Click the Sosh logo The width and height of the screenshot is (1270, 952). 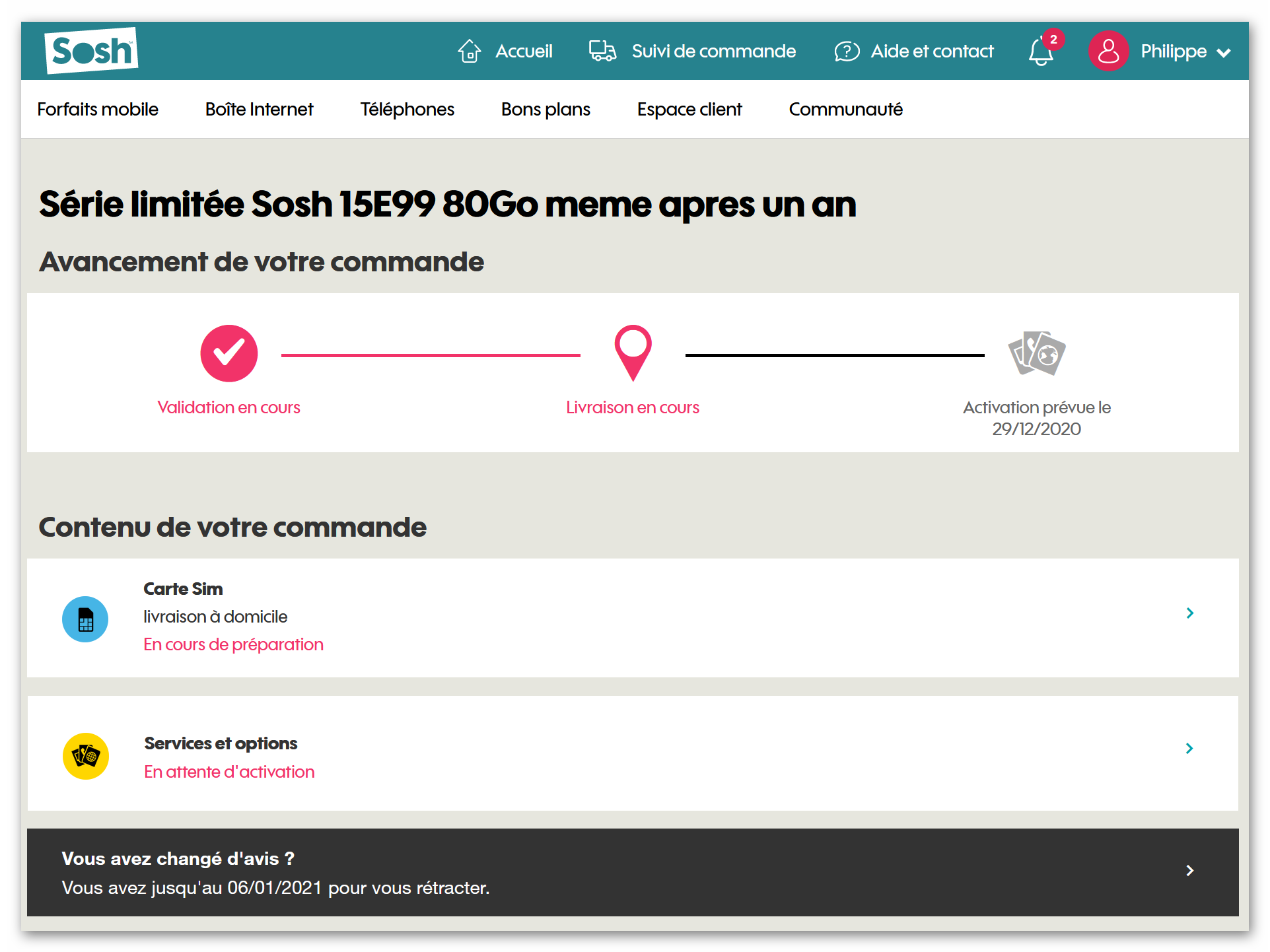[91, 51]
